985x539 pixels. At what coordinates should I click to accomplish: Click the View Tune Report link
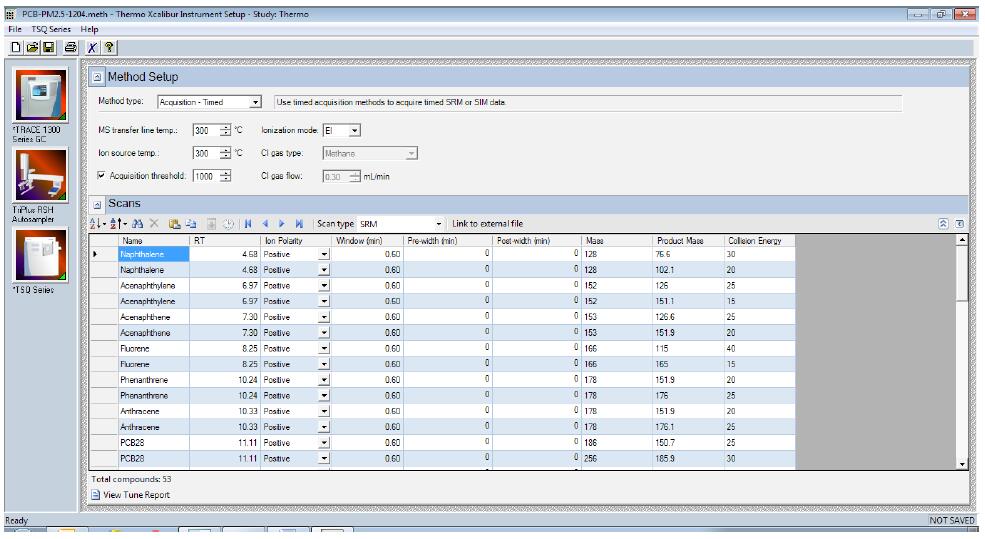pos(136,494)
